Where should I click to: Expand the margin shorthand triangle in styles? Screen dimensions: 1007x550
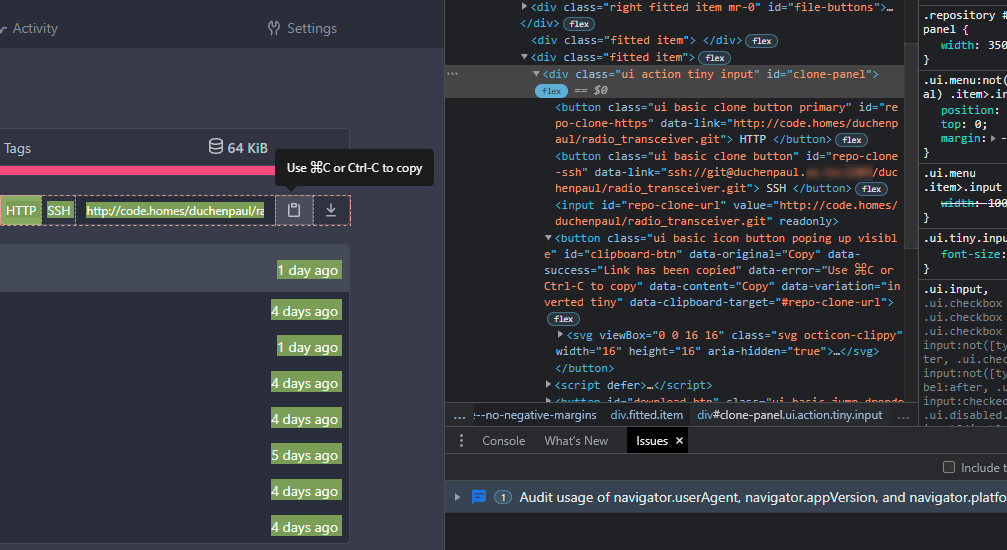tap(993, 138)
